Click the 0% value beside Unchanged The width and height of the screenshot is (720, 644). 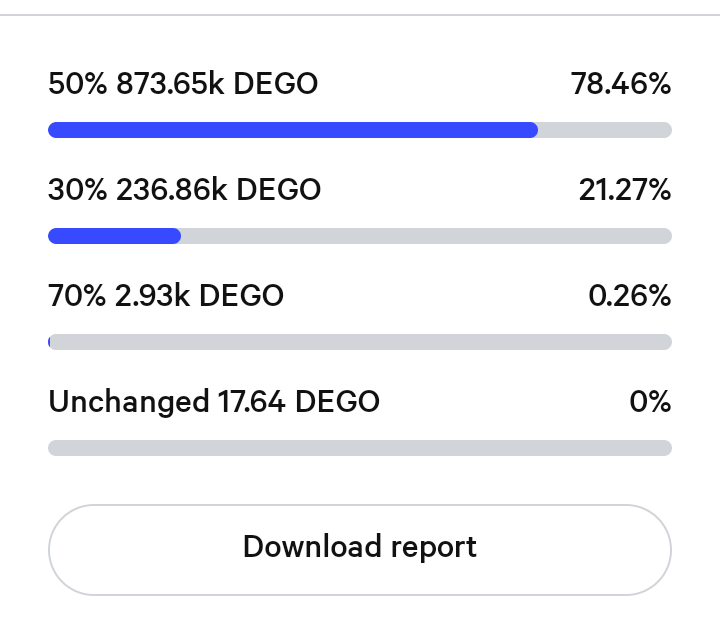point(650,401)
